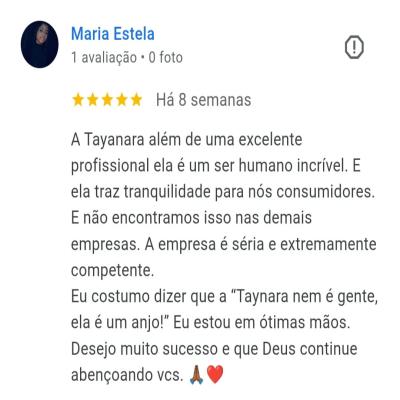Click the report review exclamation icon
The width and height of the screenshot is (400, 400).
tap(354, 47)
